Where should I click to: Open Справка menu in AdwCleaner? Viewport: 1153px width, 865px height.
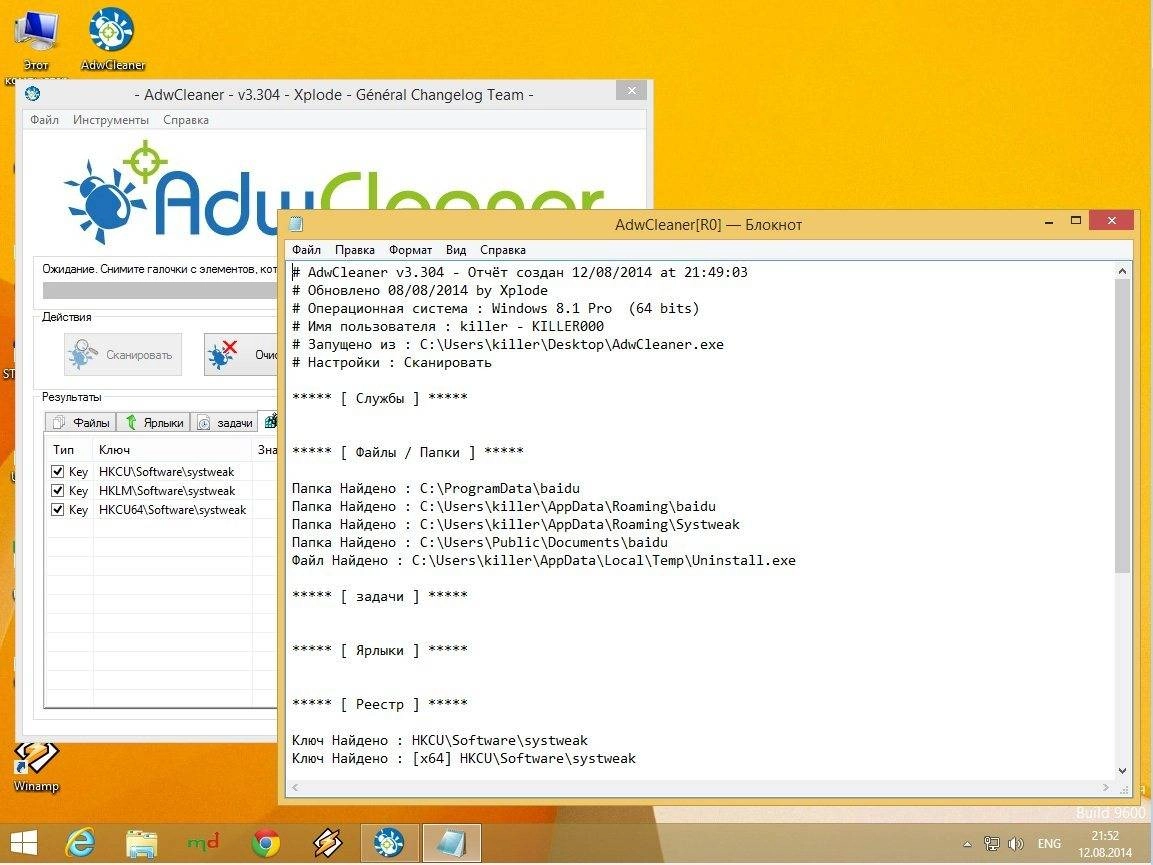click(186, 120)
